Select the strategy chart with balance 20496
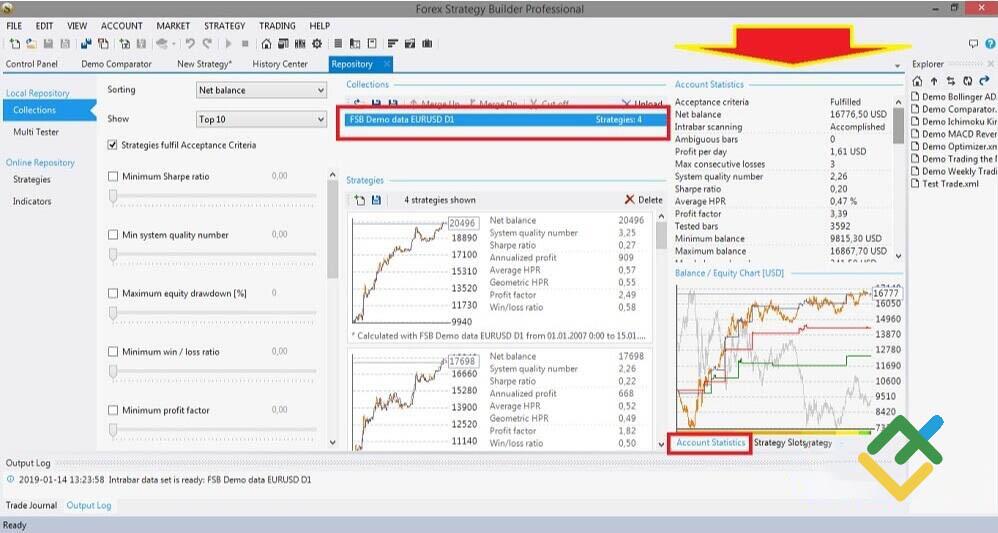998x533 pixels. point(414,271)
